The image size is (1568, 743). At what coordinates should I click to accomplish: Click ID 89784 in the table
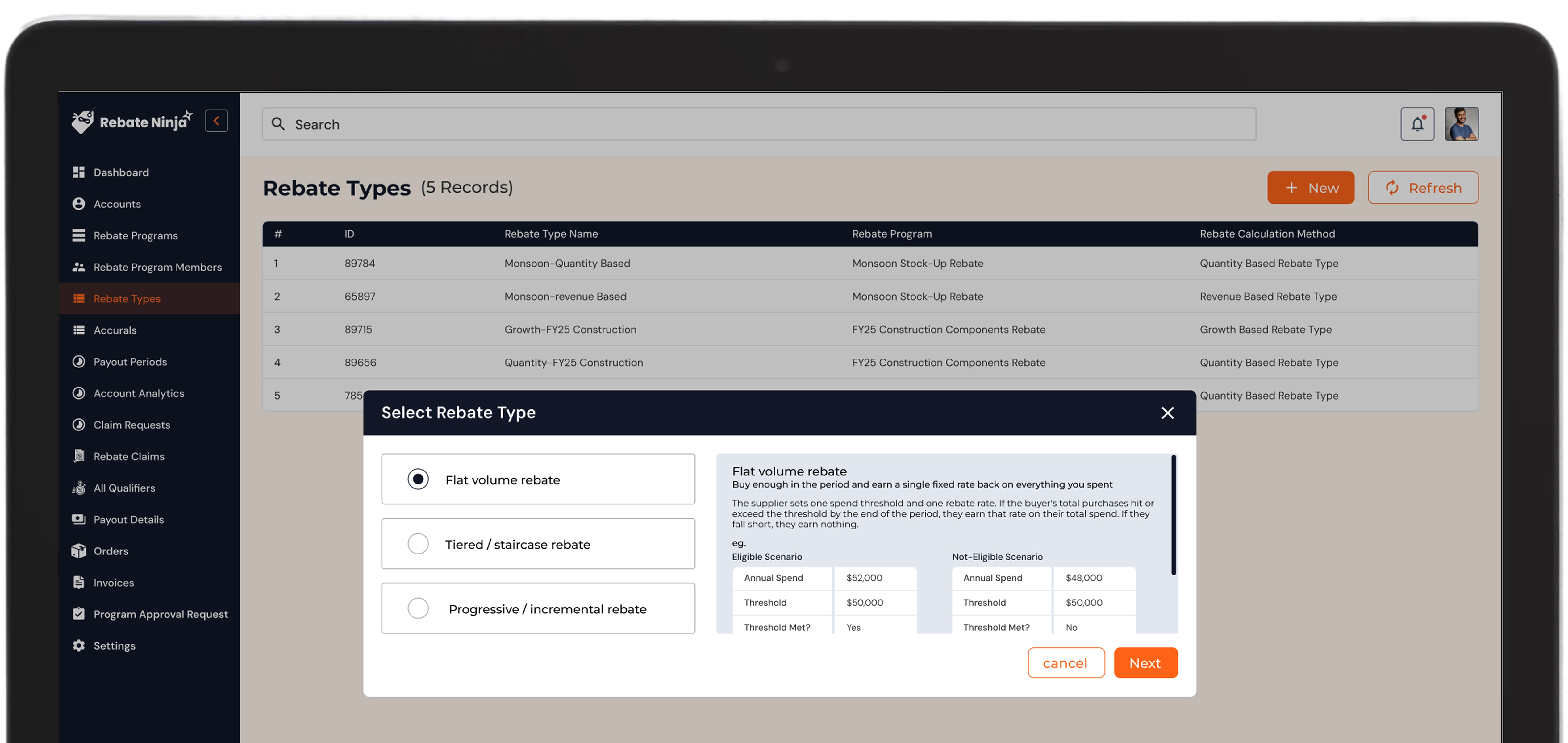click(x=360, y=264)
